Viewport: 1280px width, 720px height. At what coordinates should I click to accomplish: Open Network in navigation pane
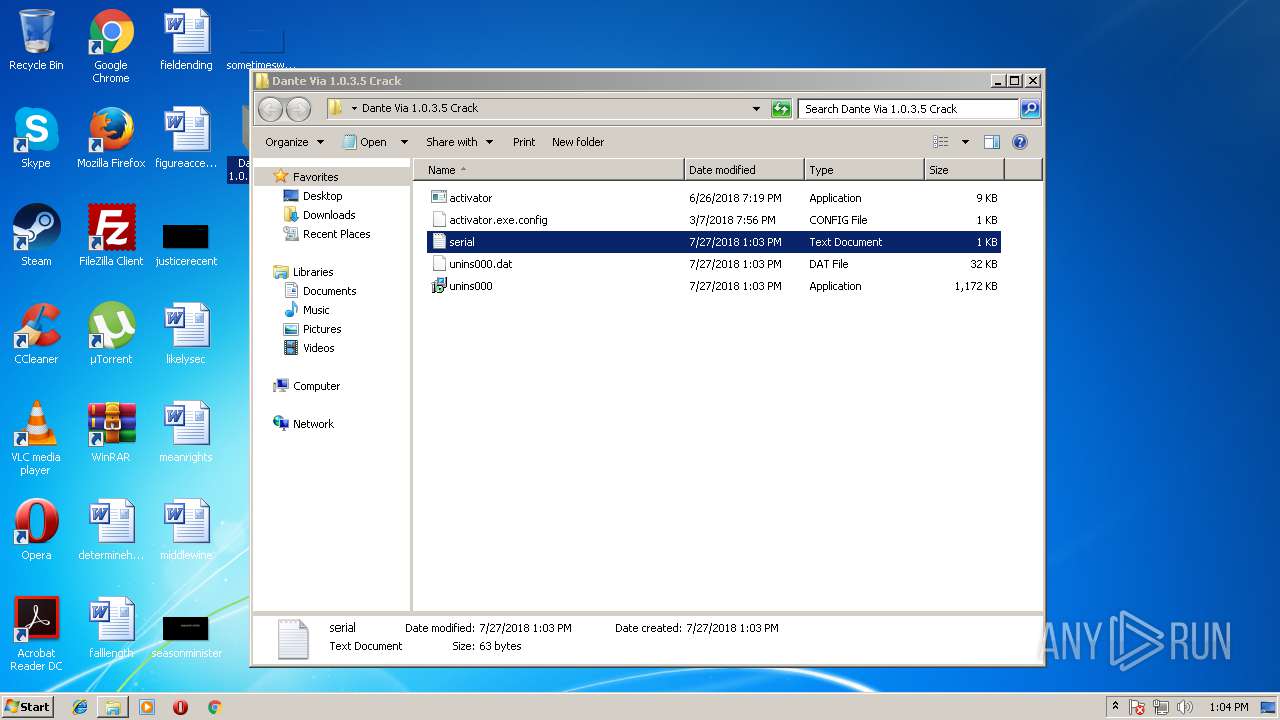coord(304,424)
